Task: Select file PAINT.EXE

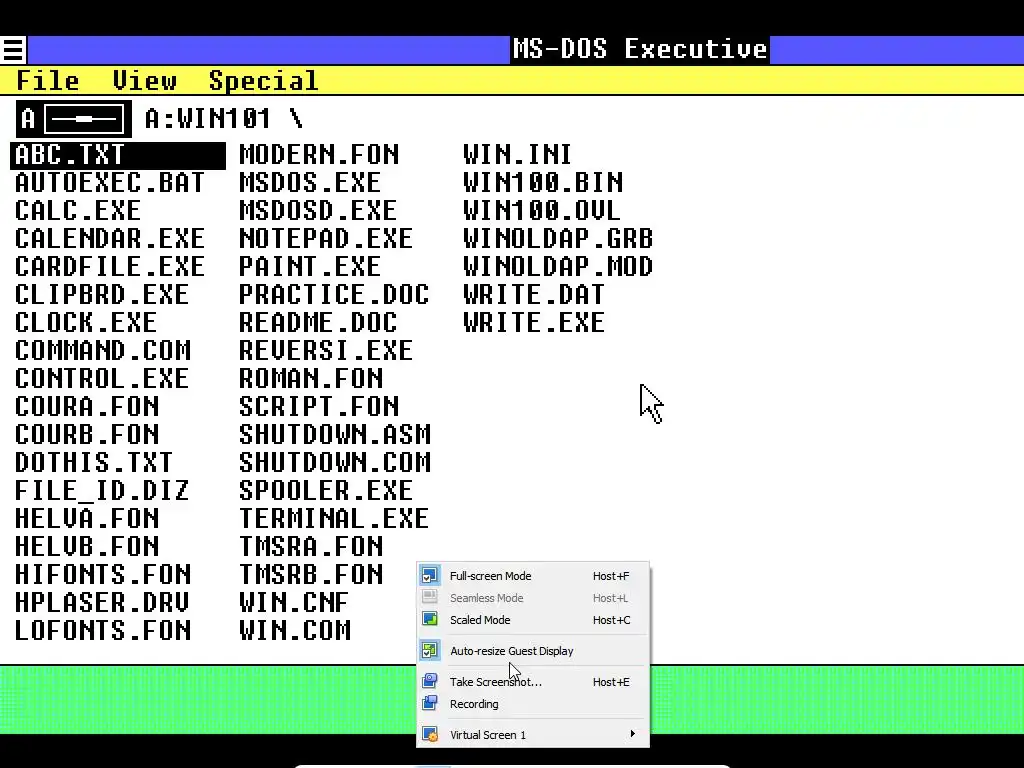Action: click(x=310, y=267)
